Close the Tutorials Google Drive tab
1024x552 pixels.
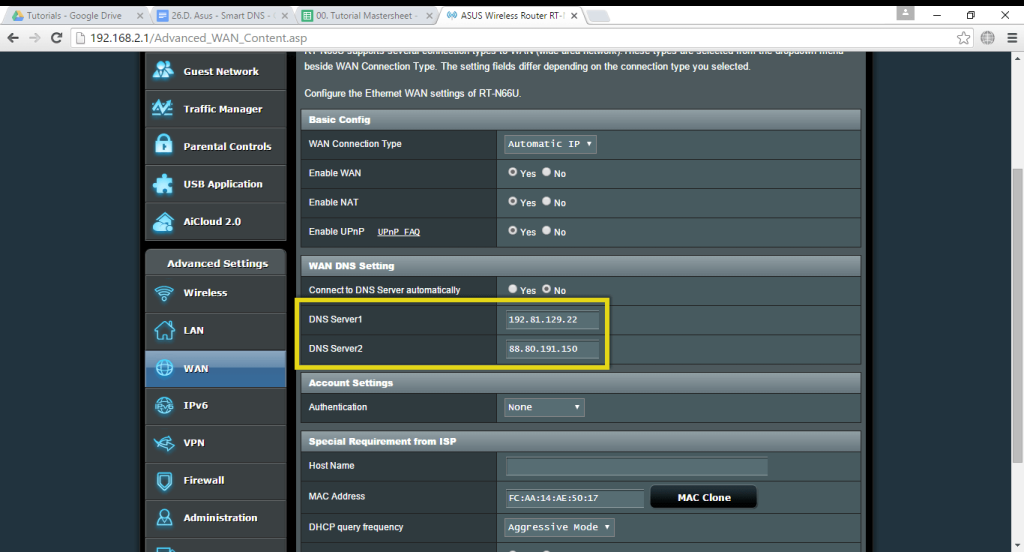tap(140, 16)
